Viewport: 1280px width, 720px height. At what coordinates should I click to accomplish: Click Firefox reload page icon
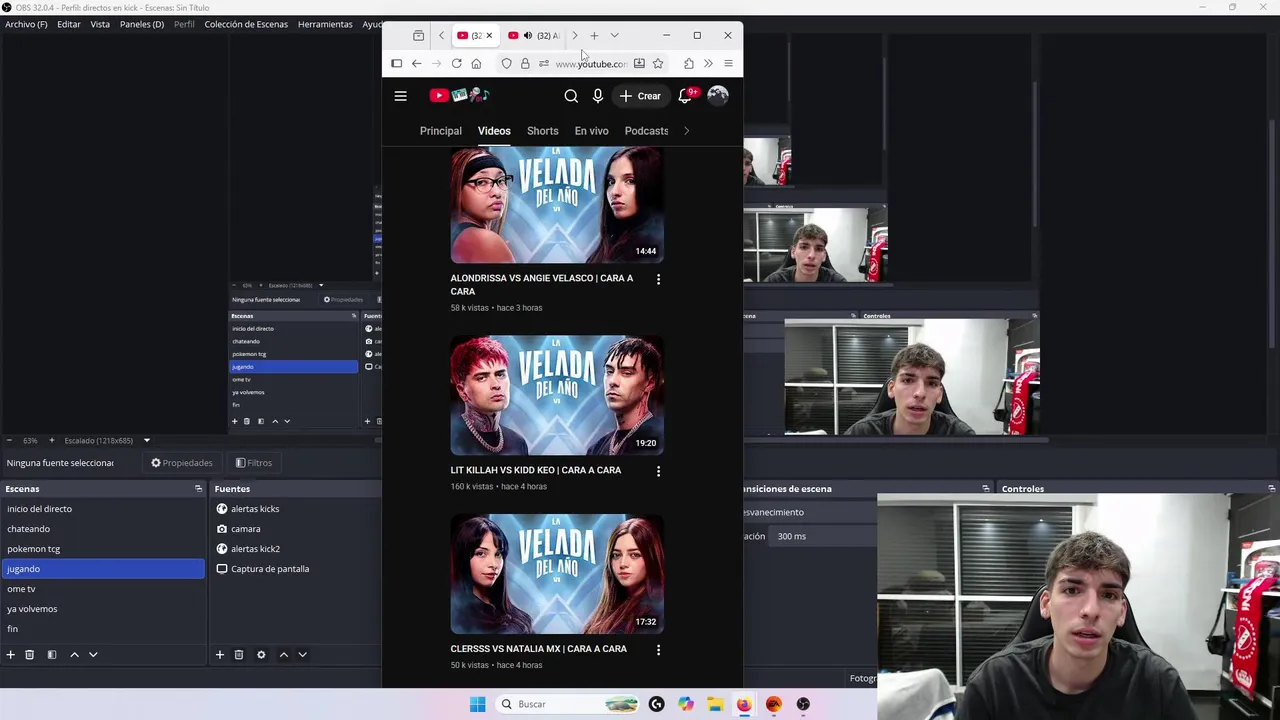click(456, 64)
